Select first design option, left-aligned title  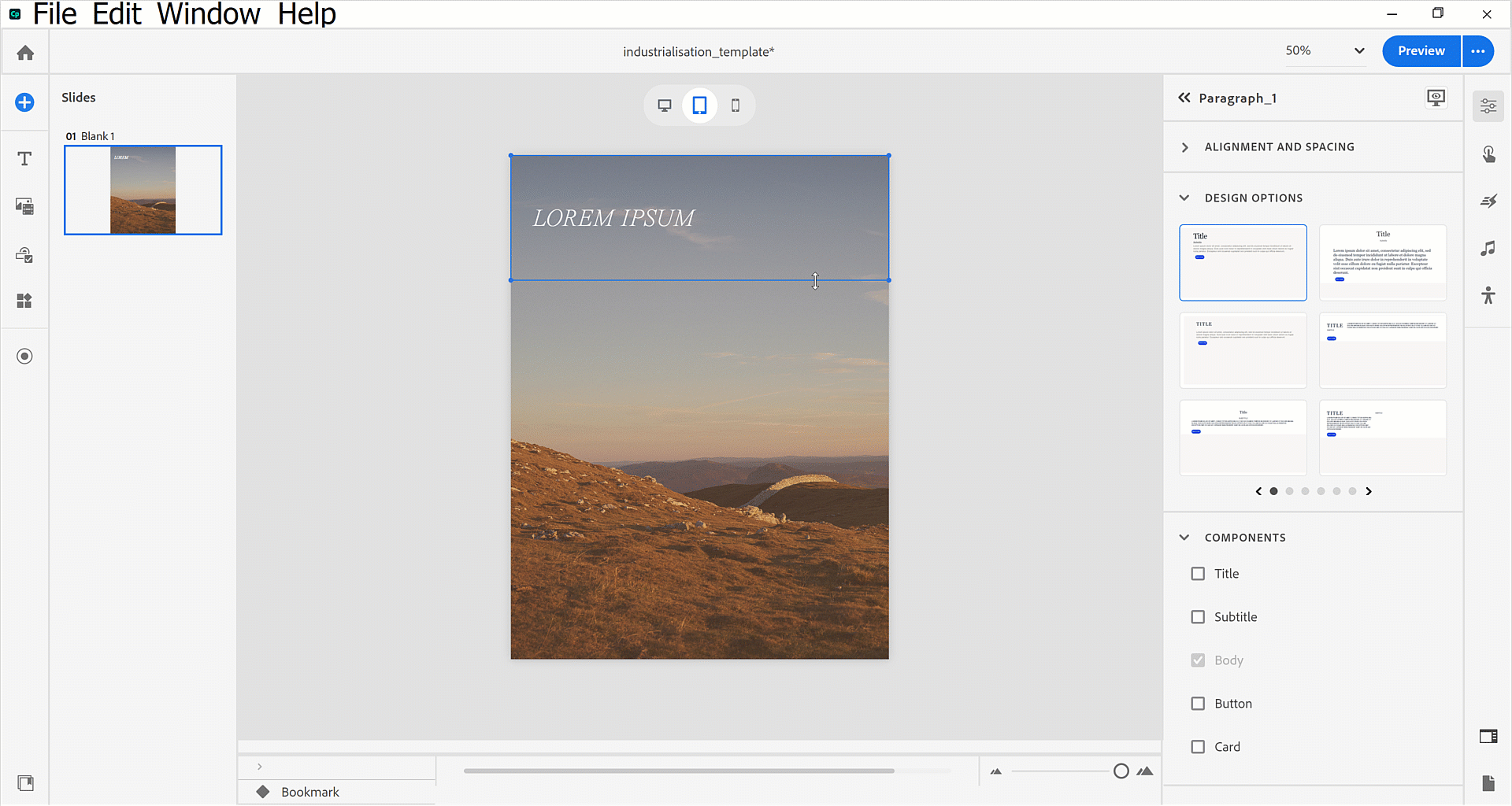pyautogui.click(x=1243, y=263)
